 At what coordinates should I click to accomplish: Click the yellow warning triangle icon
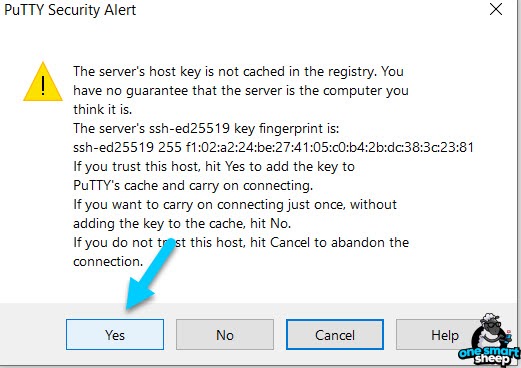click(43, 82)
